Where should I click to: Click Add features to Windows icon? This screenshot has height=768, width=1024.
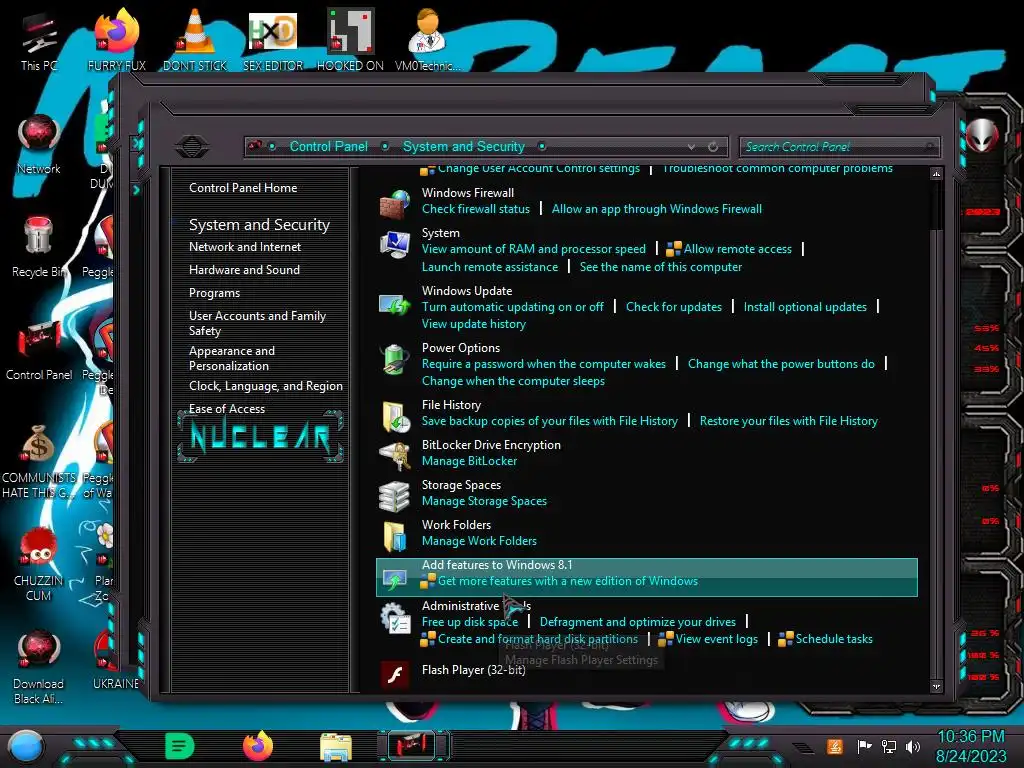pos(394,577)
